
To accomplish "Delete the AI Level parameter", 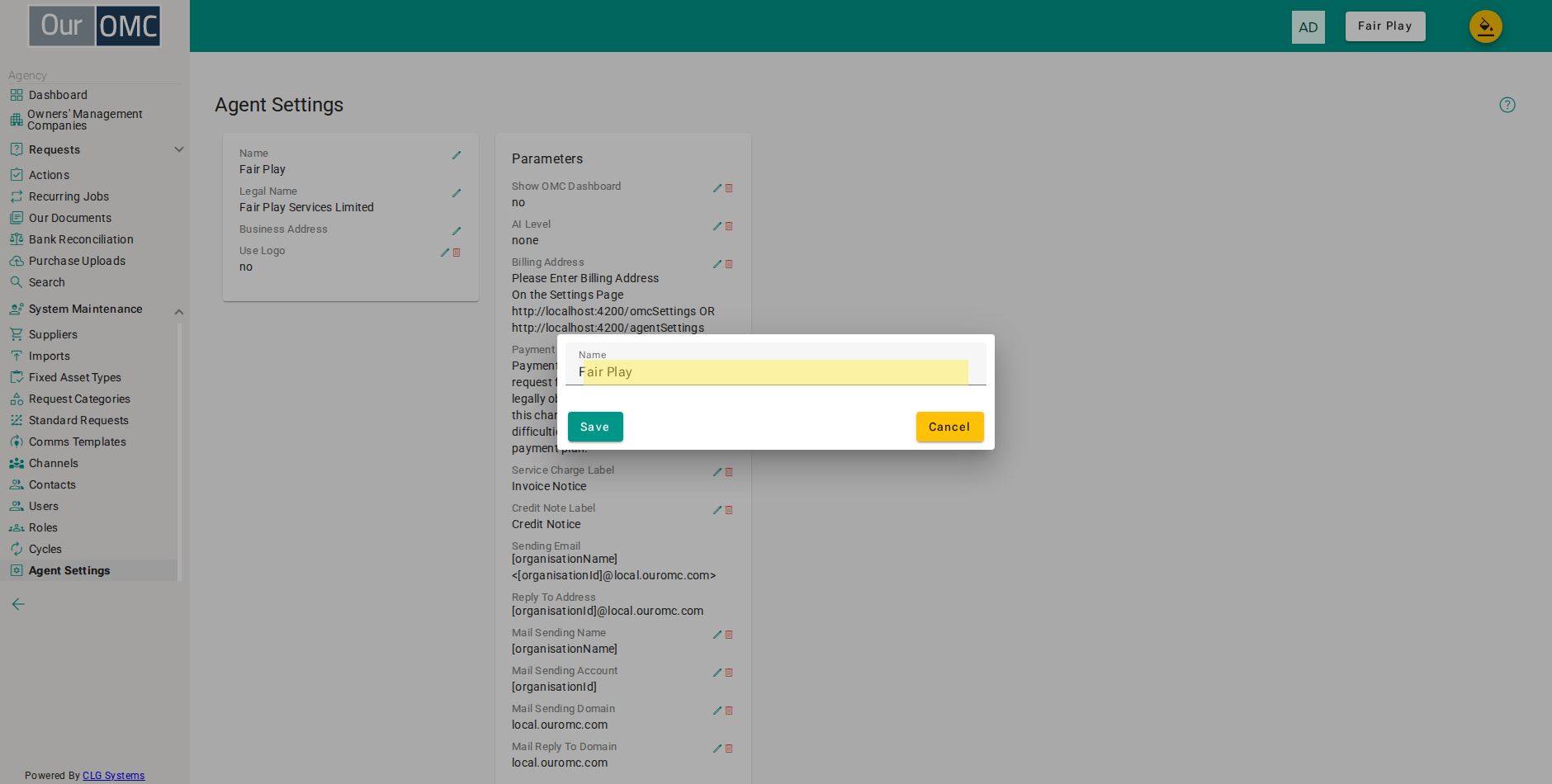I will (x=729, y=226).
